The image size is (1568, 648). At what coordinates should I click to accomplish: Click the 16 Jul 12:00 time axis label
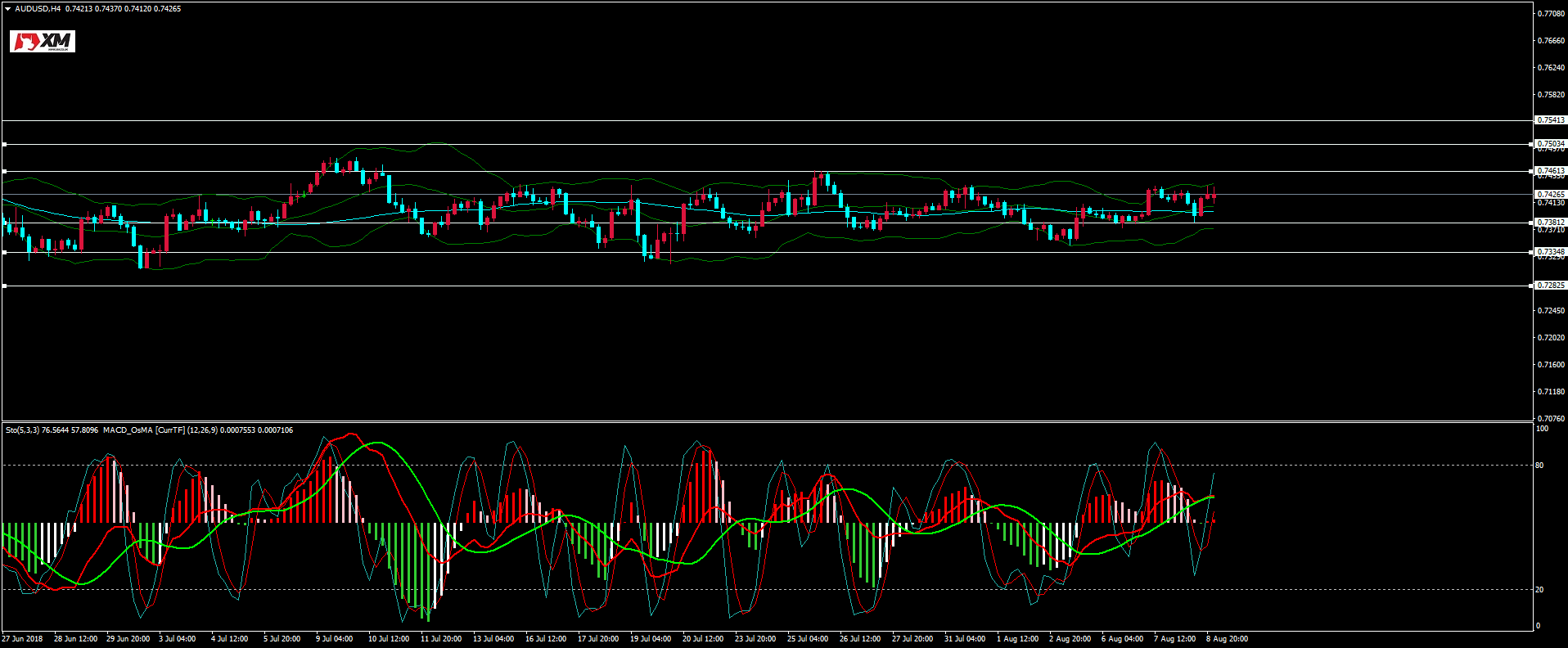[x=546, y=639]
